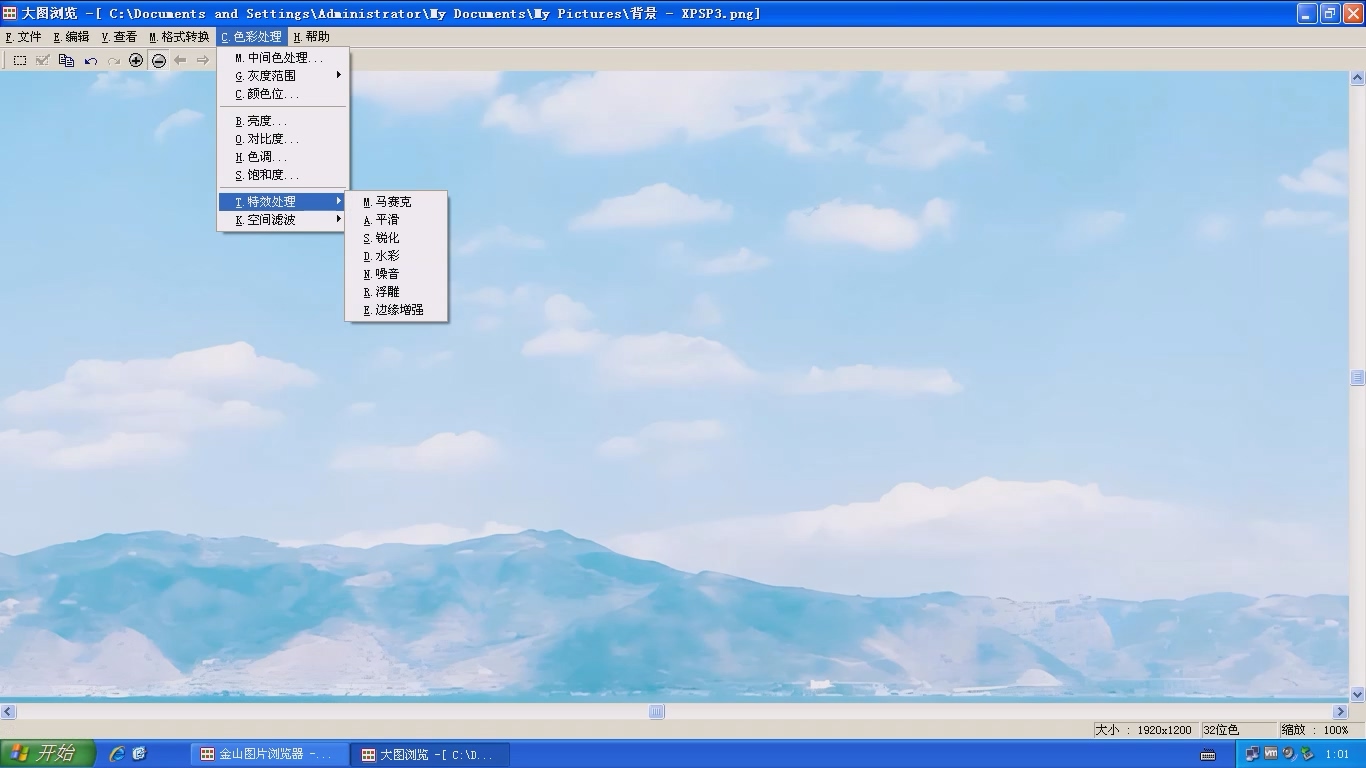Screen dimensions: 1366x768
Task: Open the 颜色位 dialog
Action: click(283, 94)
